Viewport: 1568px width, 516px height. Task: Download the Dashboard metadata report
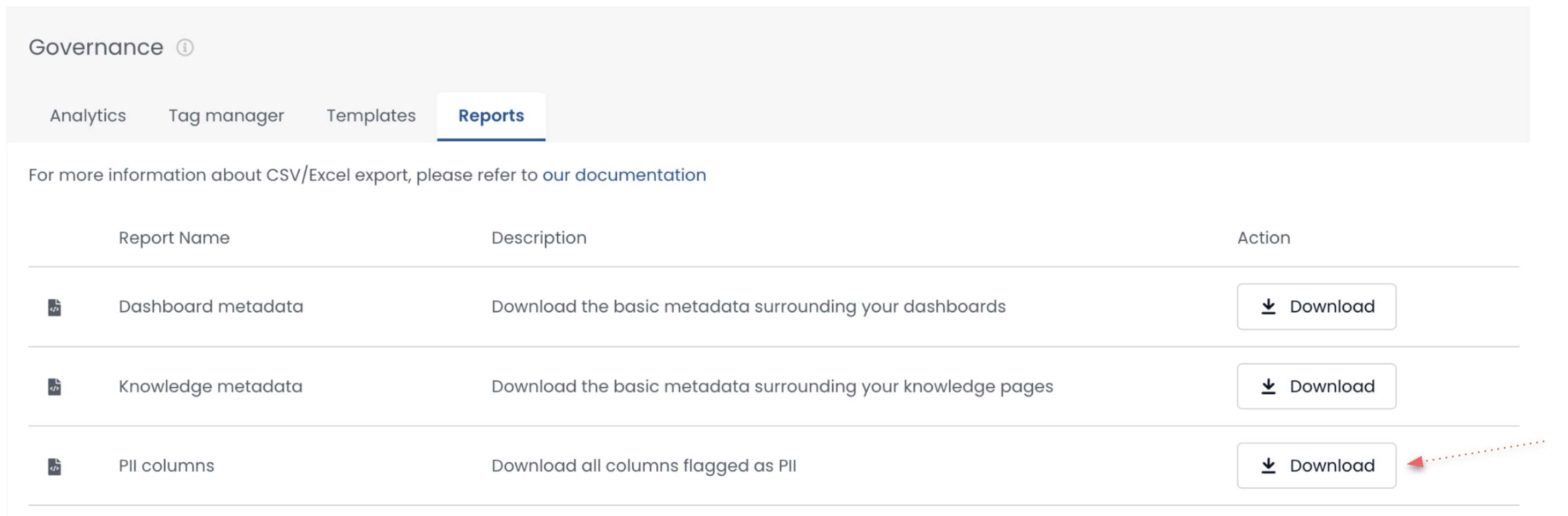1316,307
